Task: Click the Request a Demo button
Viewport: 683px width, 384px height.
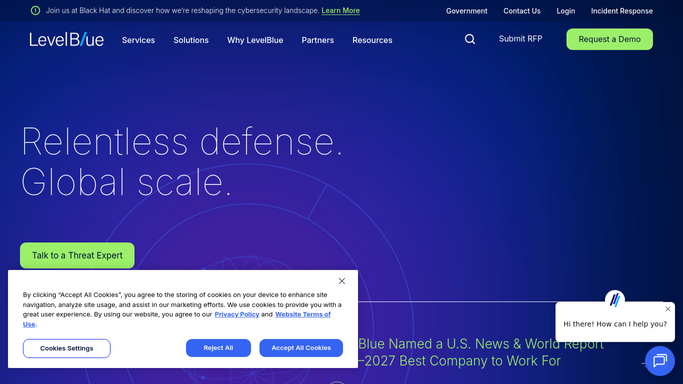Action: [x=609, y=39]
